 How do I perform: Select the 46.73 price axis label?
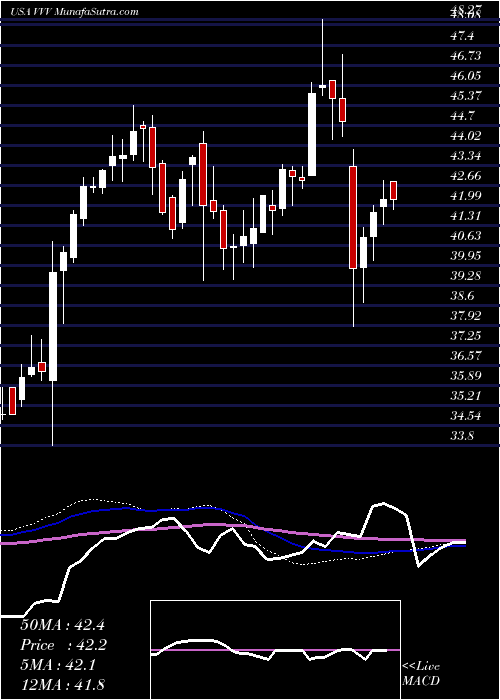click(x=467, y=56)
